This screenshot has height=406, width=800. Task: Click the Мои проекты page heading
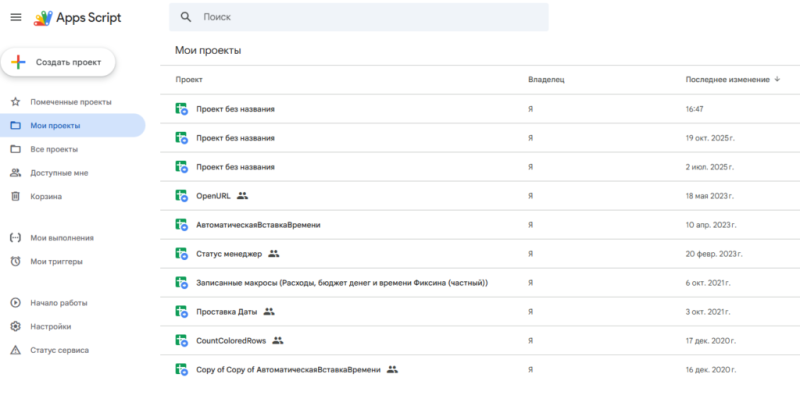[208, 50]
